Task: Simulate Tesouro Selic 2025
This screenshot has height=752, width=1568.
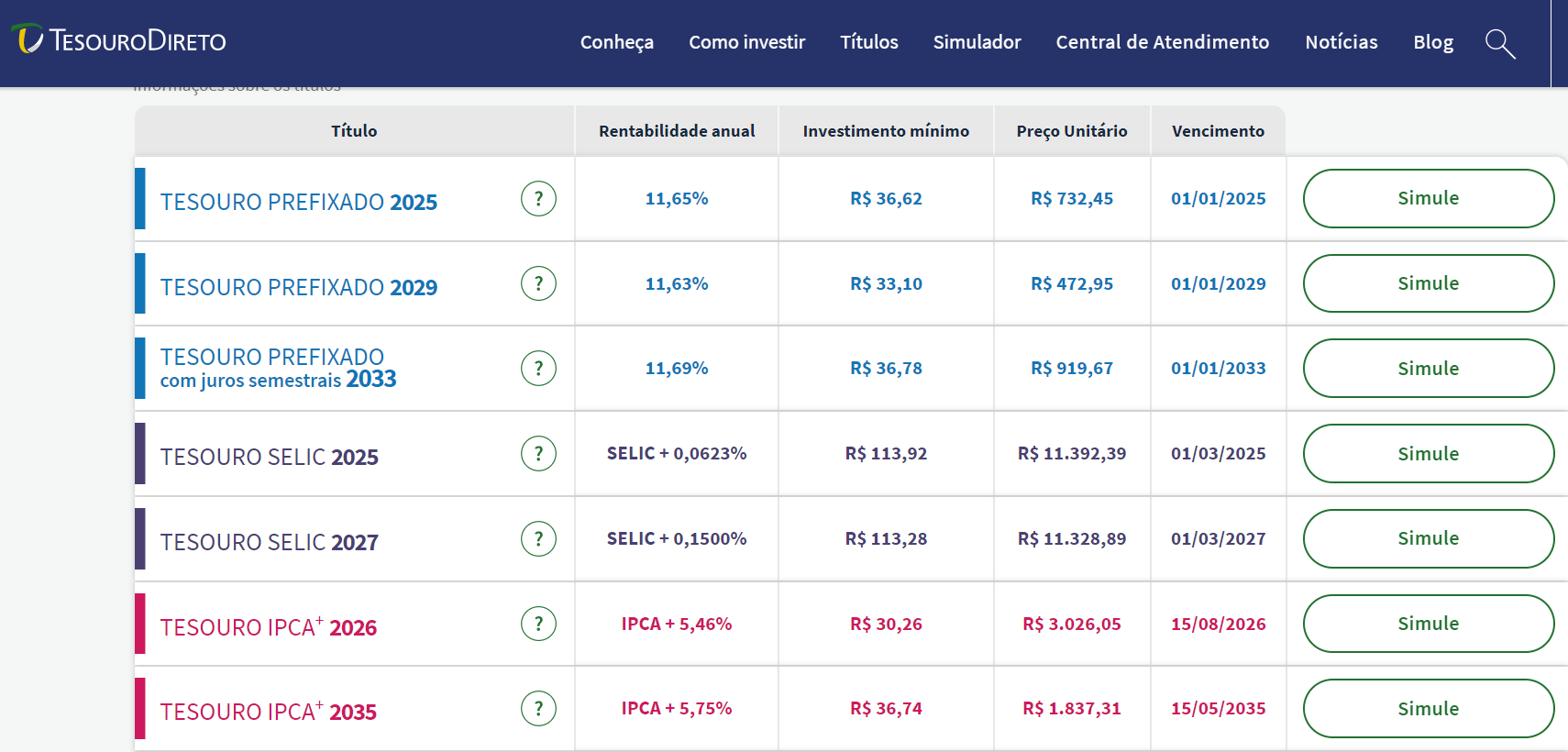Action: pyautogui.click(x=1429, y=453)
